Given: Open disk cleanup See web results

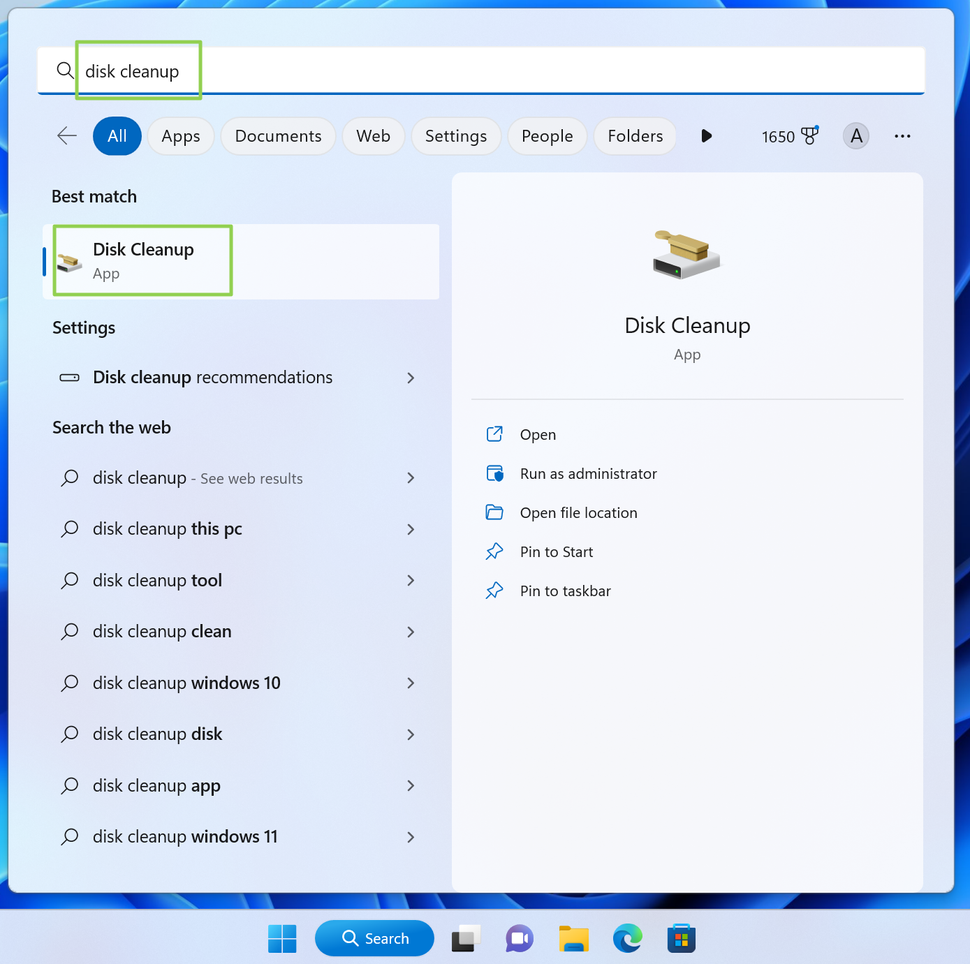Looking at the screenshot, I should click(241, 478).
